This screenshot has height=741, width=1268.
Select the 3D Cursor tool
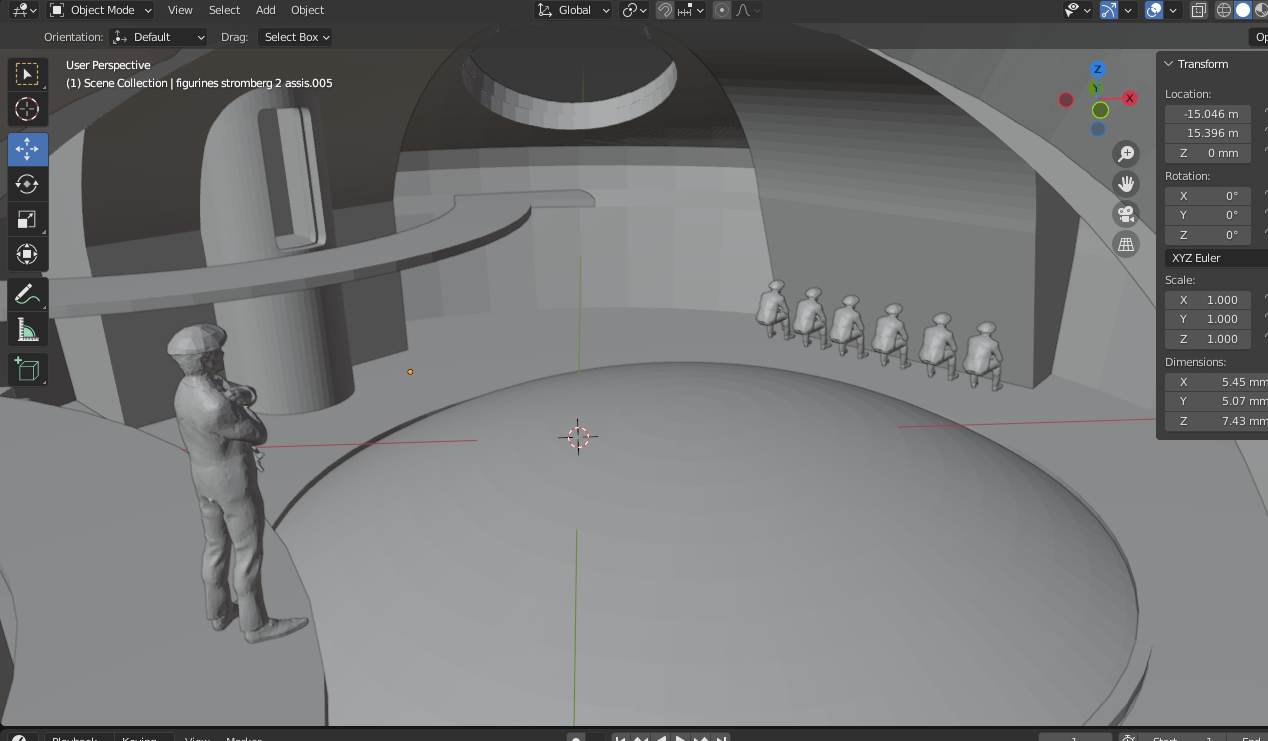(27, 109)
